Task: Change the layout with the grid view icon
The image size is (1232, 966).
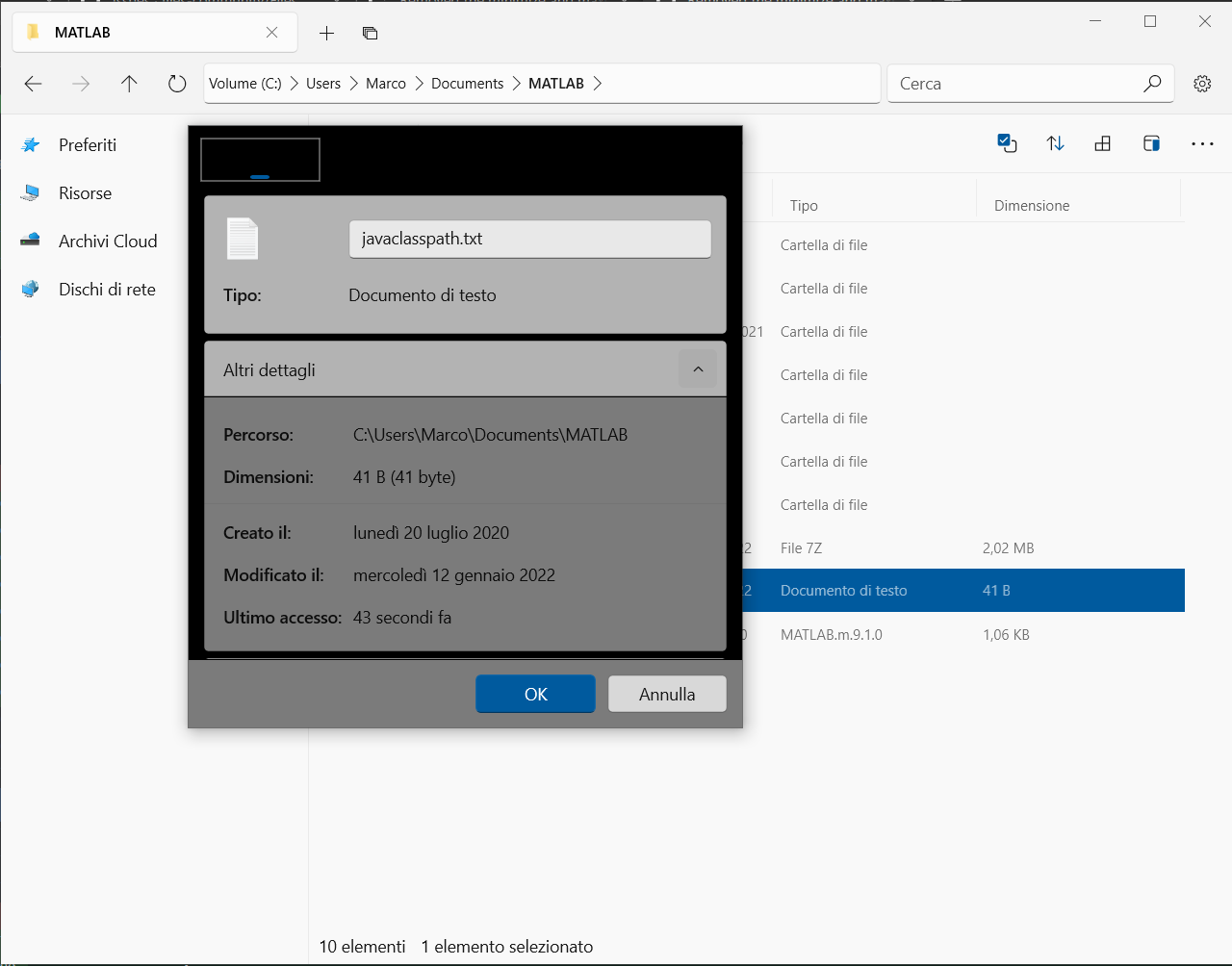Action: 1102,142
